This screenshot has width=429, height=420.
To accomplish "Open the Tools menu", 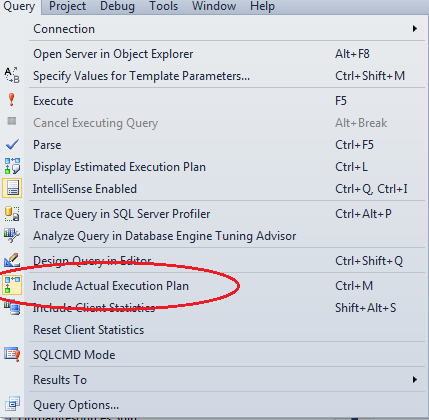I will (163, 6).
